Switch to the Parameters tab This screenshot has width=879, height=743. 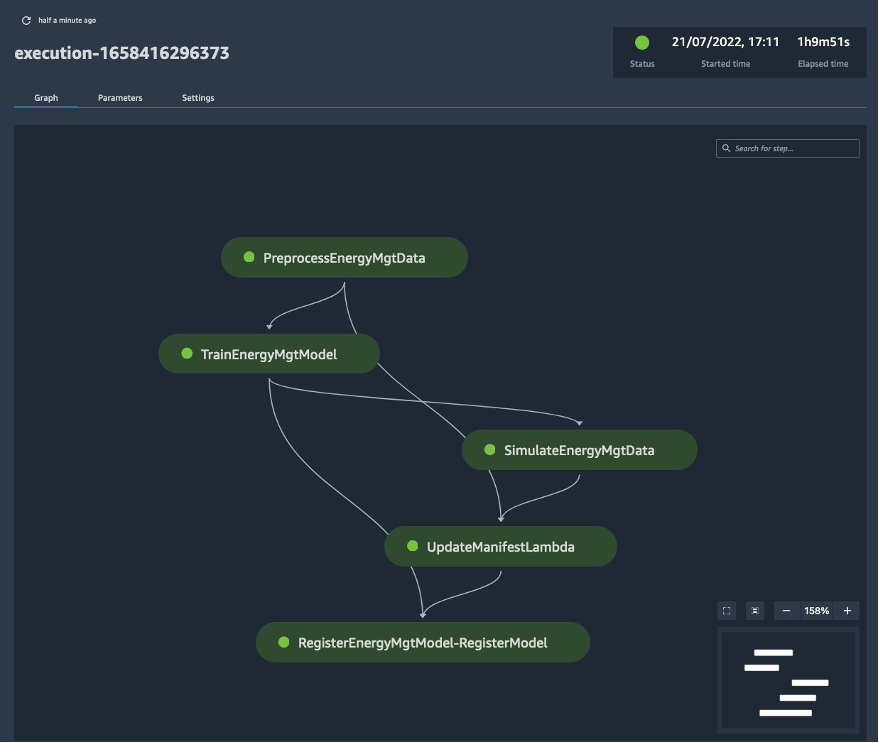(120, 97)
